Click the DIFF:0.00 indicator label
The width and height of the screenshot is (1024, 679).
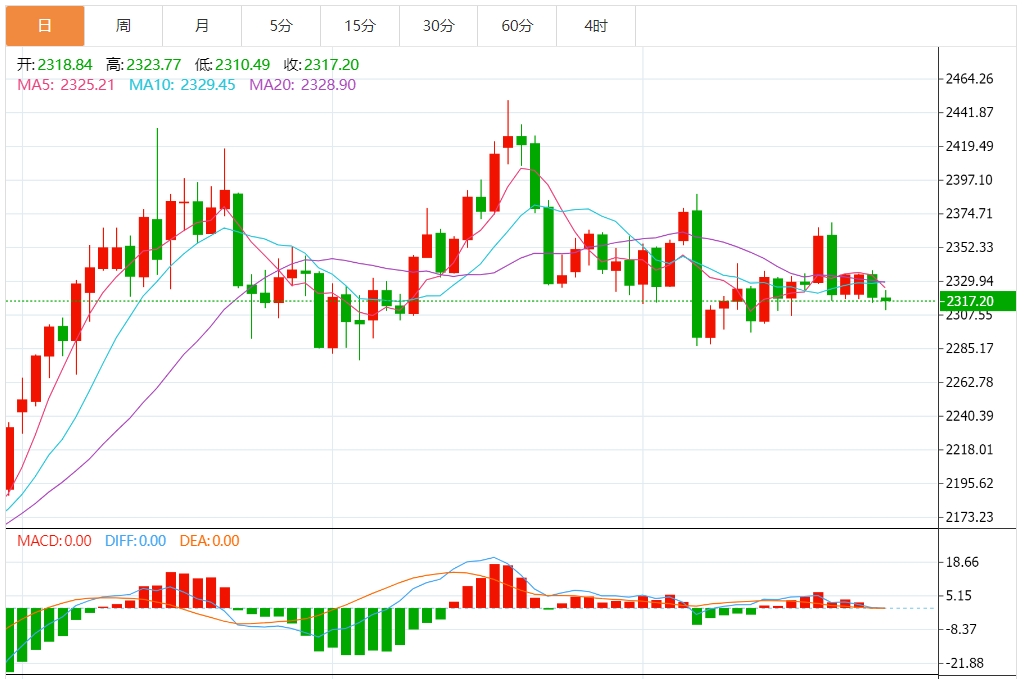tap(136, 541)
